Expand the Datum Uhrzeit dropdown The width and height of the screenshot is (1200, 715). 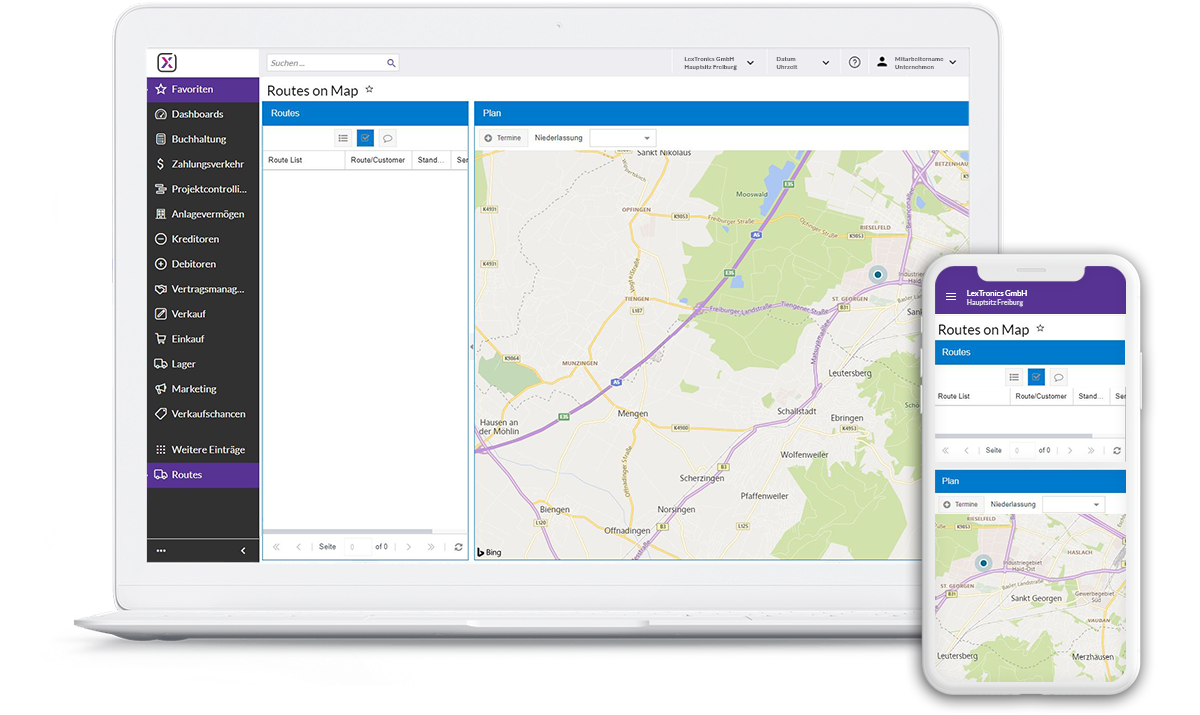tap(825, 63)
